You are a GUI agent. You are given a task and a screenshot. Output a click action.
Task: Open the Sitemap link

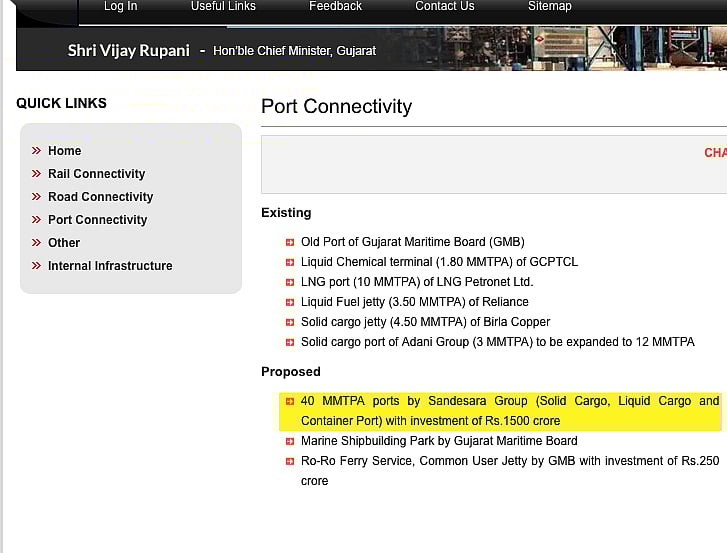click(549, 7)
